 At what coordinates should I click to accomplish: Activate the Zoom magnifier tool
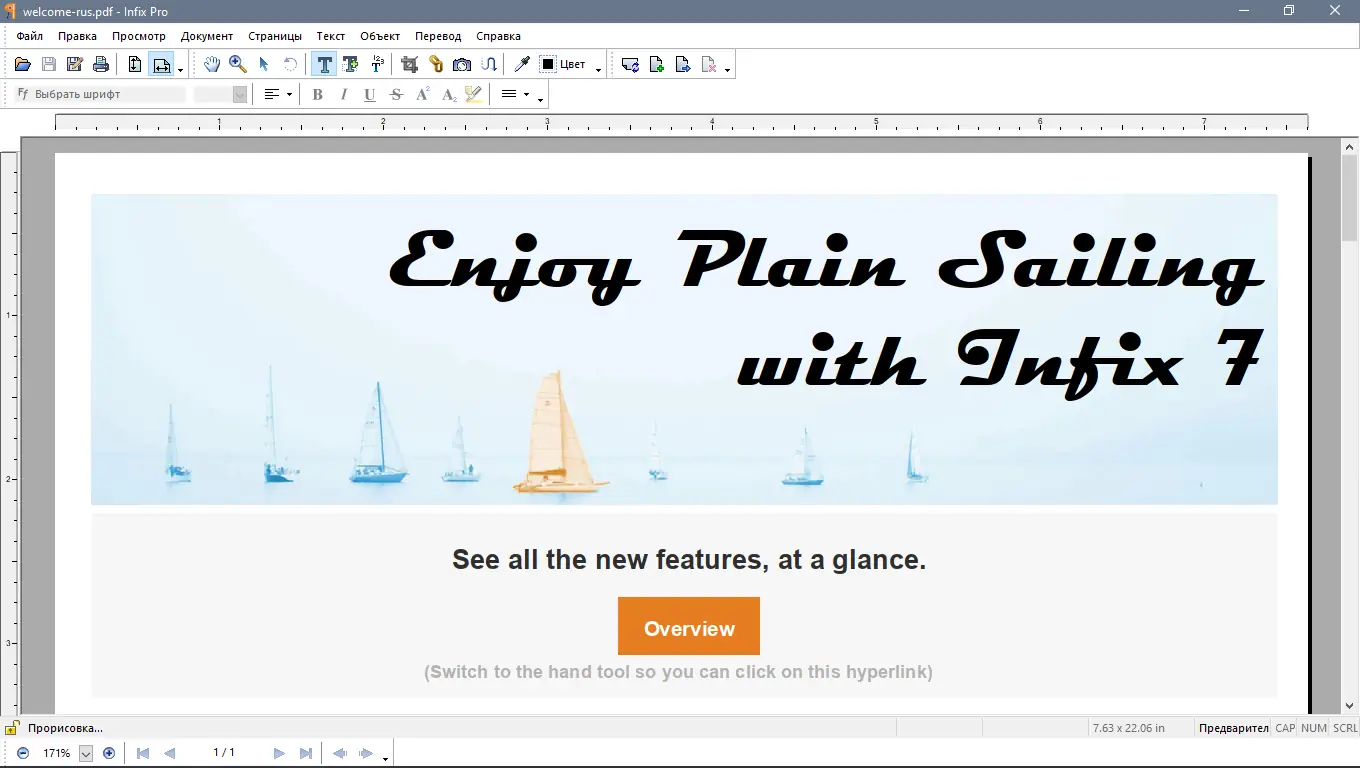[238, 64]
